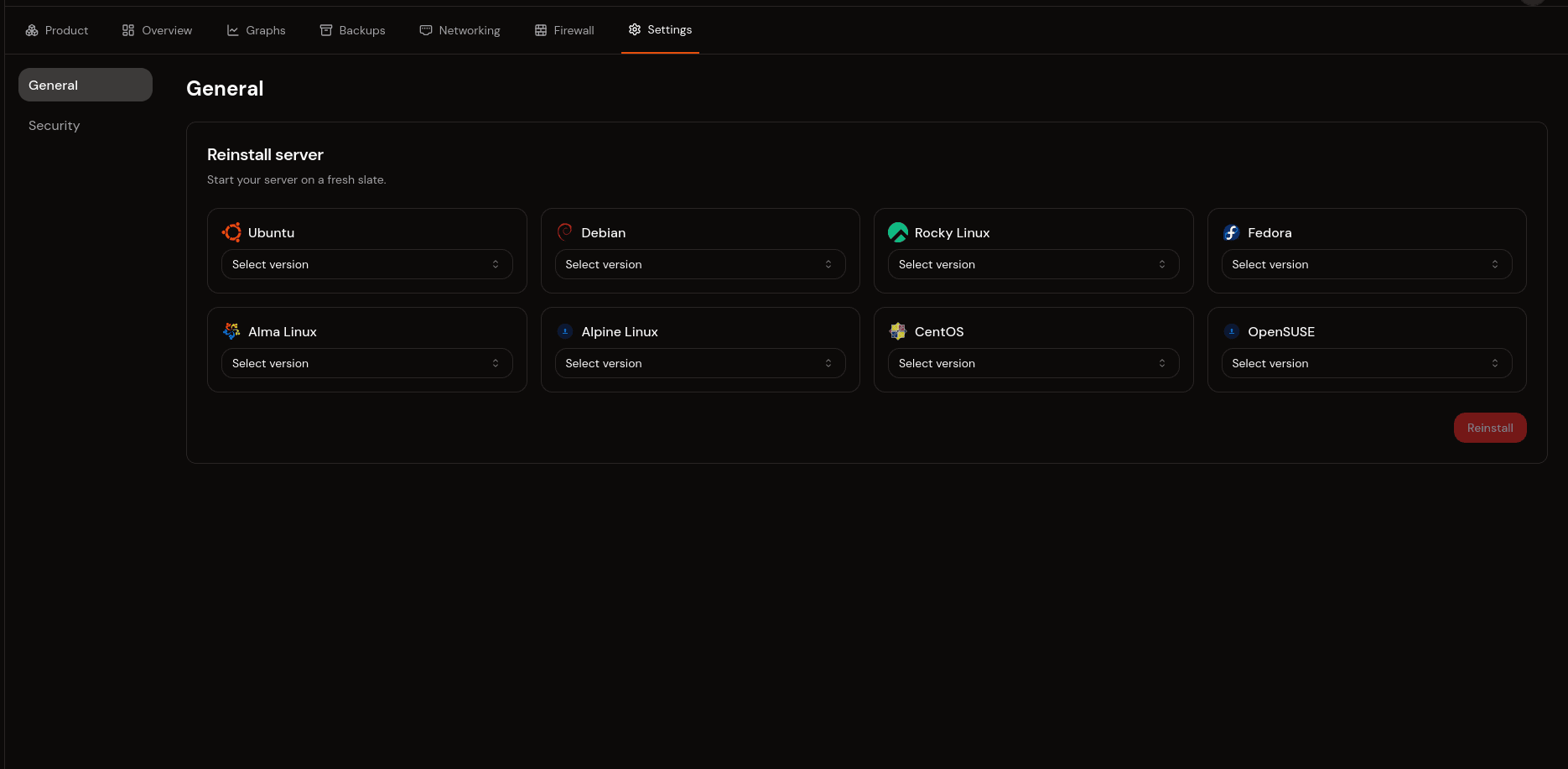Switch to the Graphs tab
Viewport: 1568px width, 769px height.
click(256, 30)
